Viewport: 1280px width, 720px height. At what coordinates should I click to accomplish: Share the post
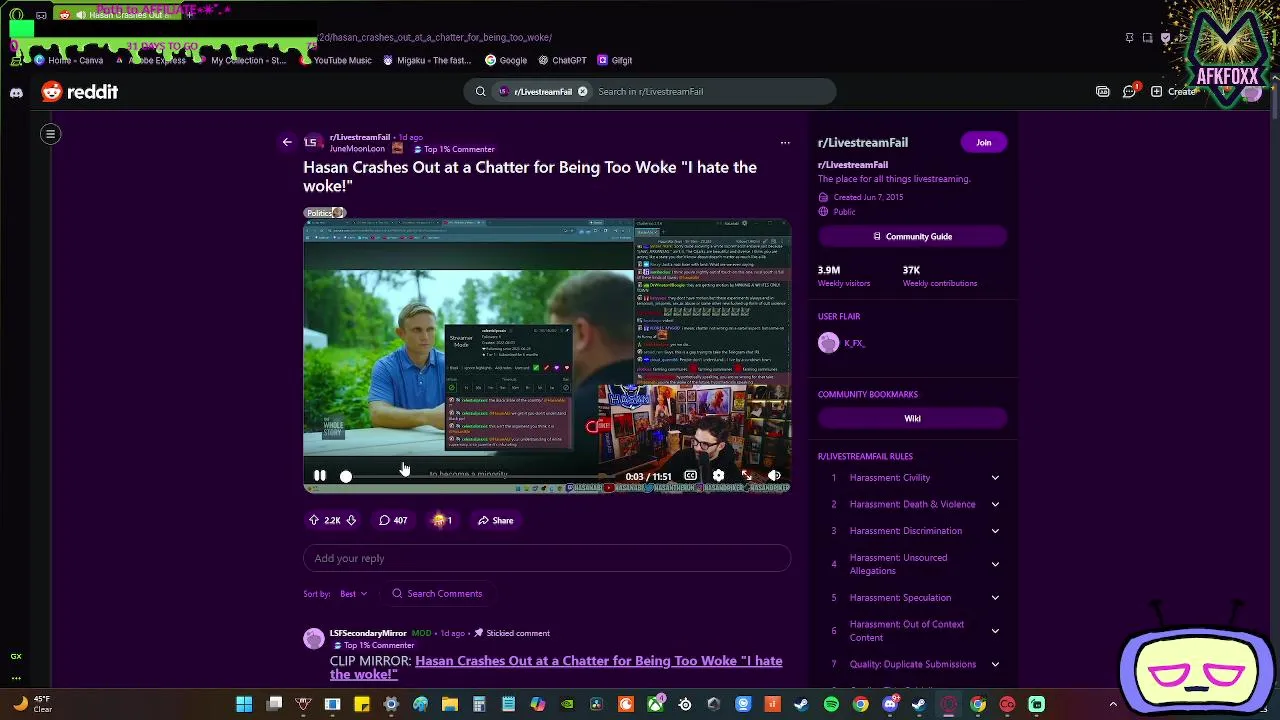point(495,520)
